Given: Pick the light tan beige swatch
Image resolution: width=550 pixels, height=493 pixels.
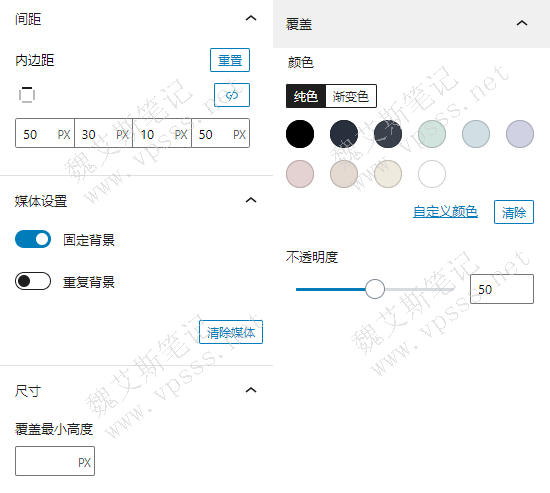Looking at the screenshot, I should (x=344, y=174).
